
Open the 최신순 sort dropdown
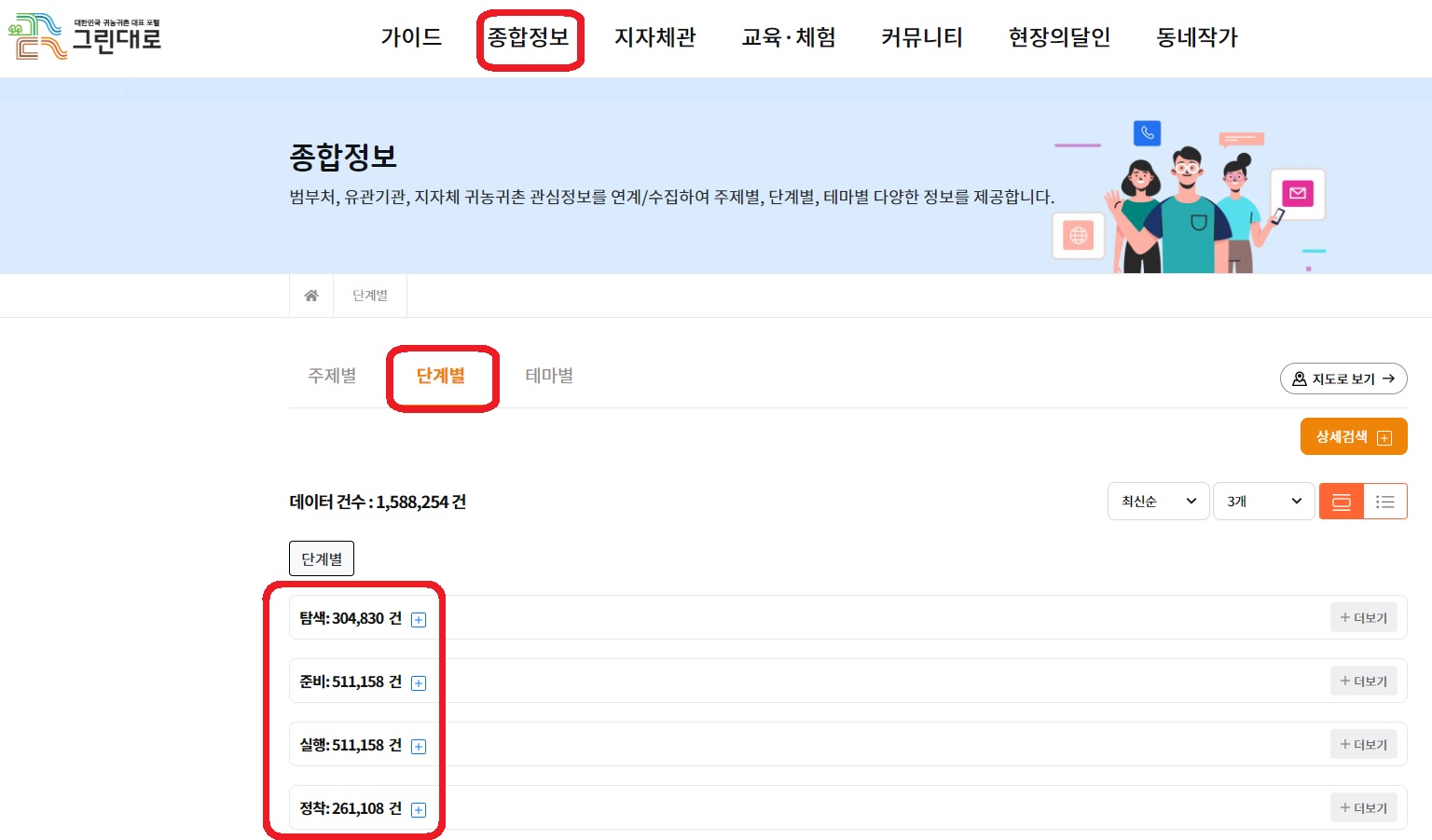click(1158, 501)
